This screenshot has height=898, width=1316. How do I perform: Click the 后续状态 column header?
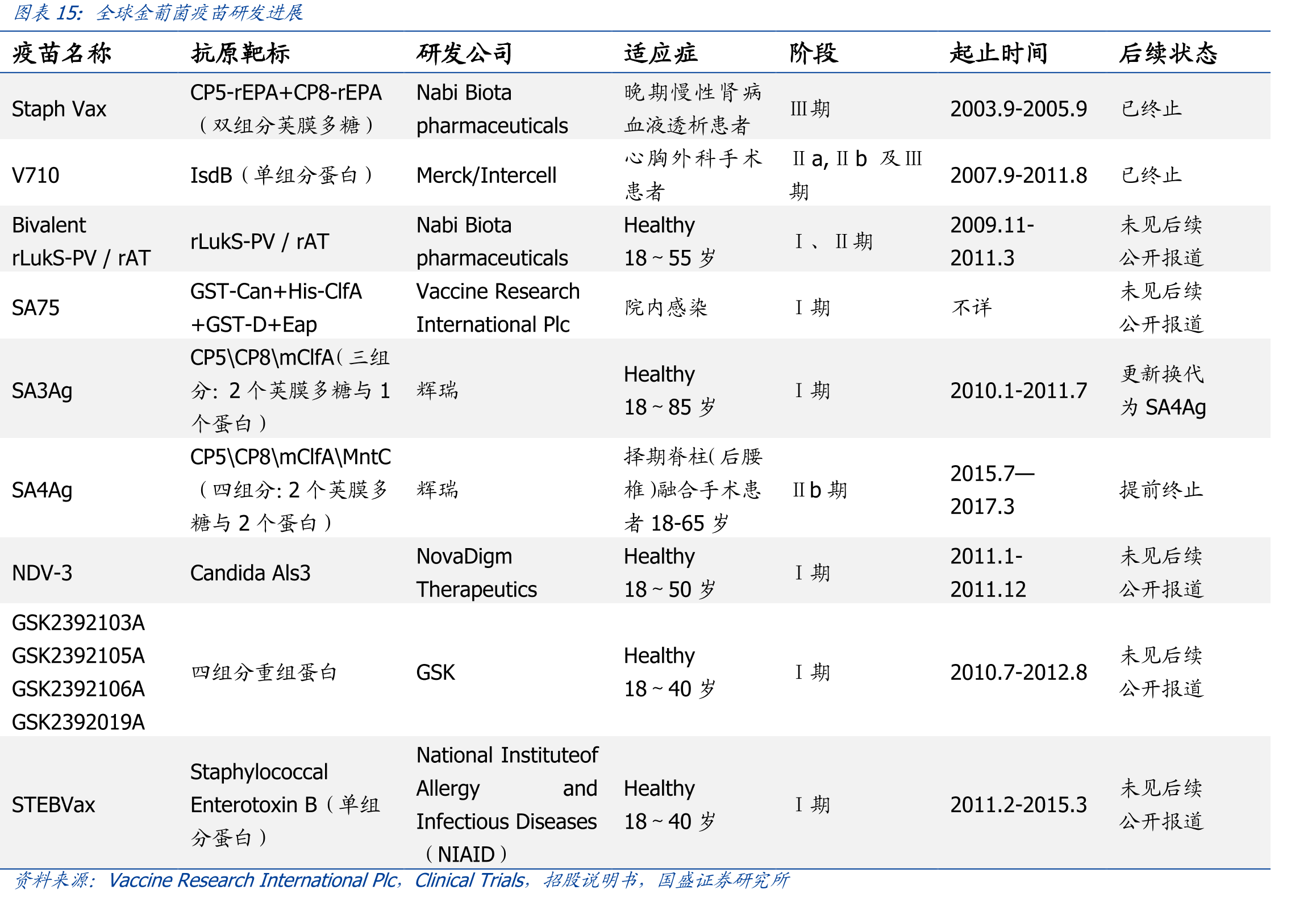[1168, 53]
